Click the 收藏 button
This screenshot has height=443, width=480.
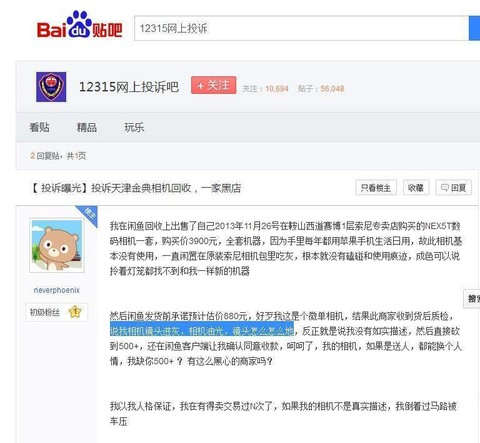[416, 188]
